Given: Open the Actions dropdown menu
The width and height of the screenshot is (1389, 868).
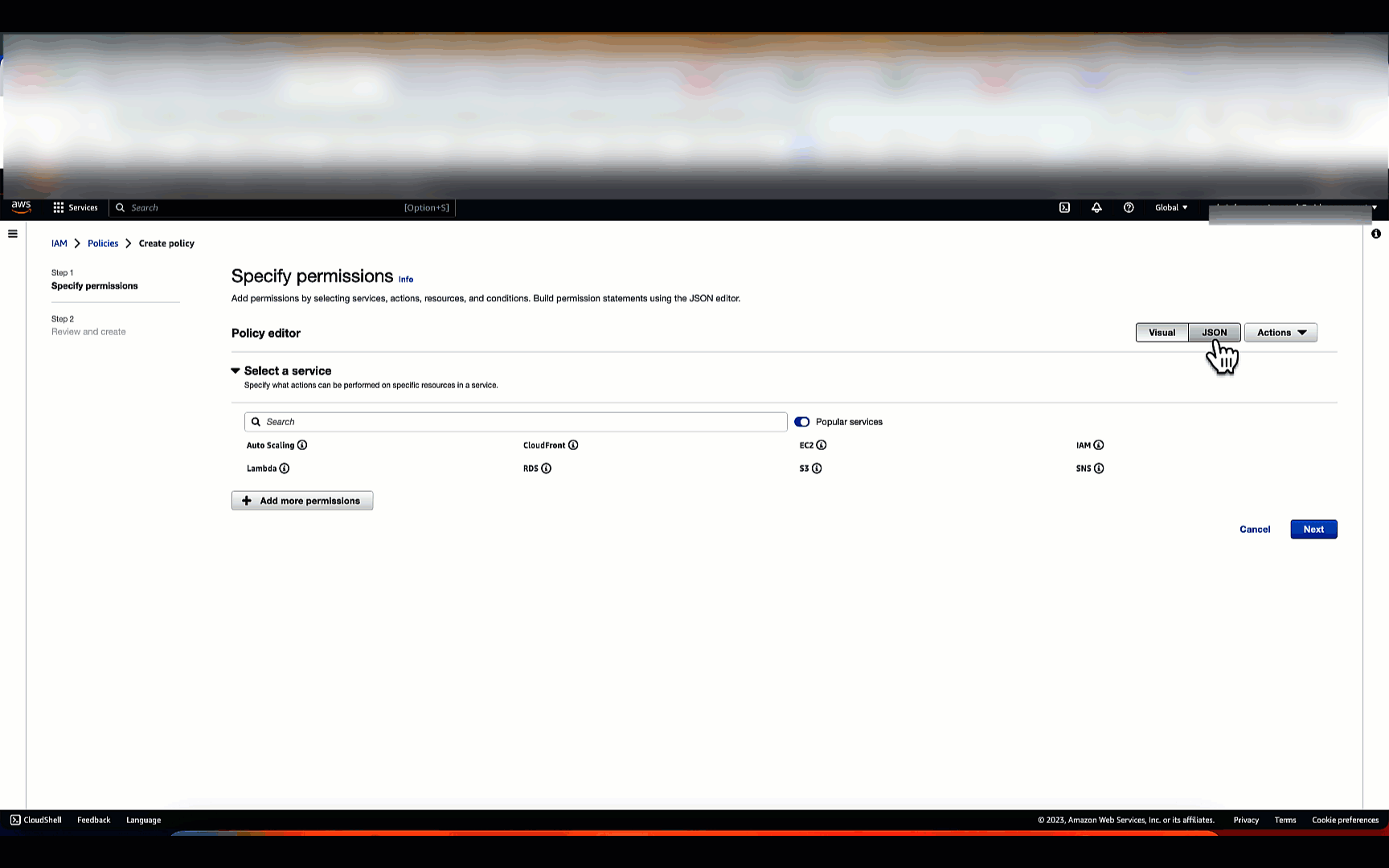Looking at the screenshot, I should (1280, 333).
